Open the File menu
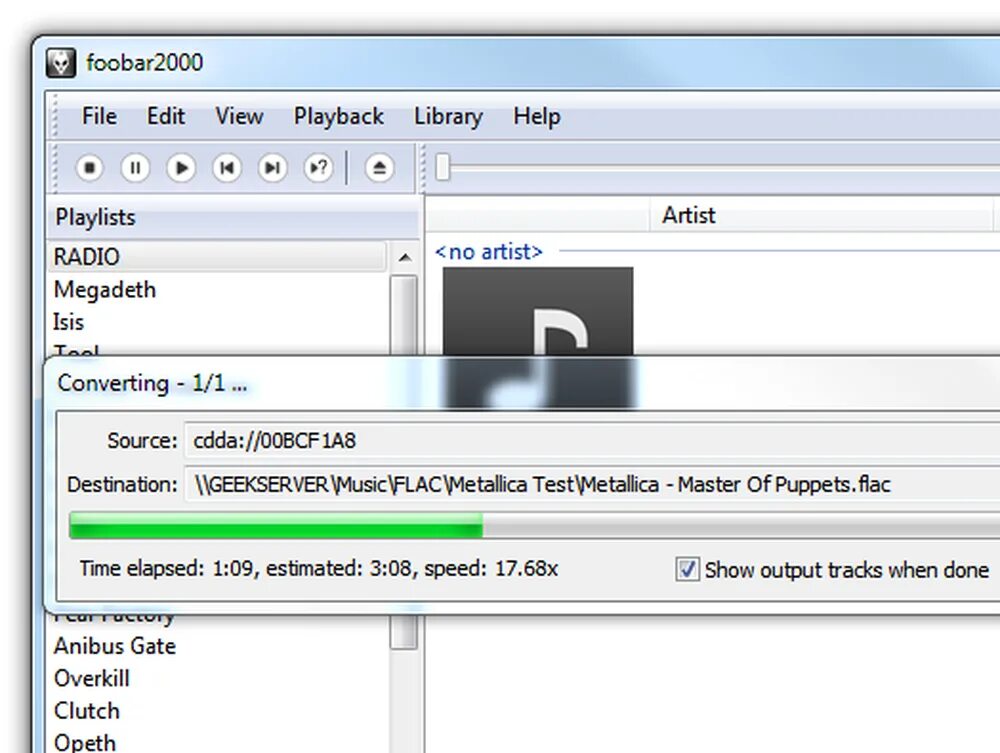The width and height of the screenshot is (1000, 753). (99, 117)
